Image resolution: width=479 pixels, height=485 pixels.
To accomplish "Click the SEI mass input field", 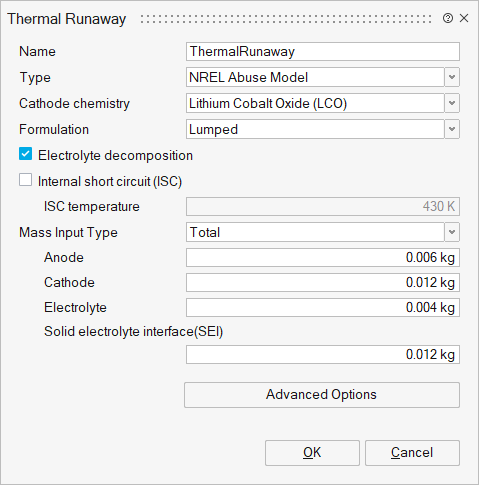I will [x=323, y=354].
